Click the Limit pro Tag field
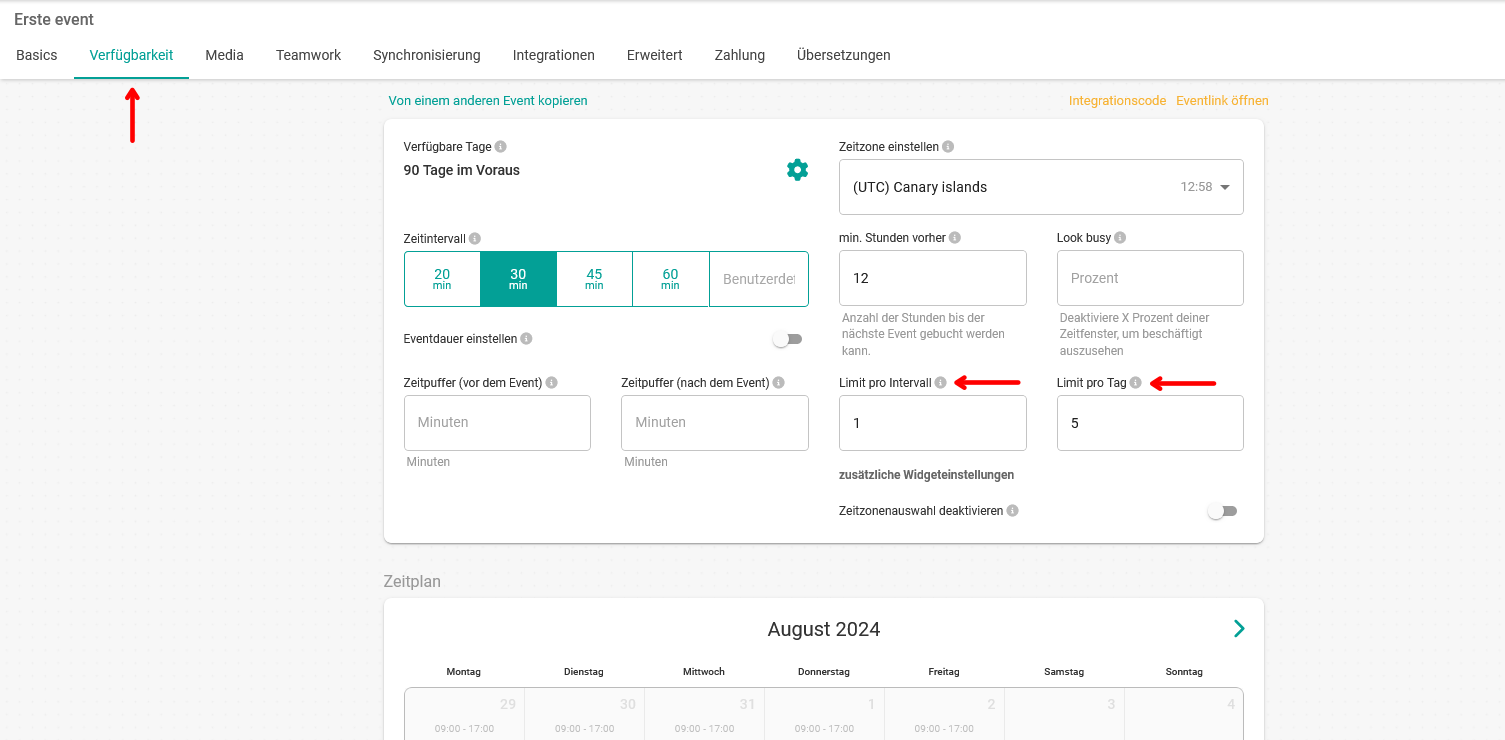Image resolution: width=1505 pixels, height=740 pixels. 1150,423
